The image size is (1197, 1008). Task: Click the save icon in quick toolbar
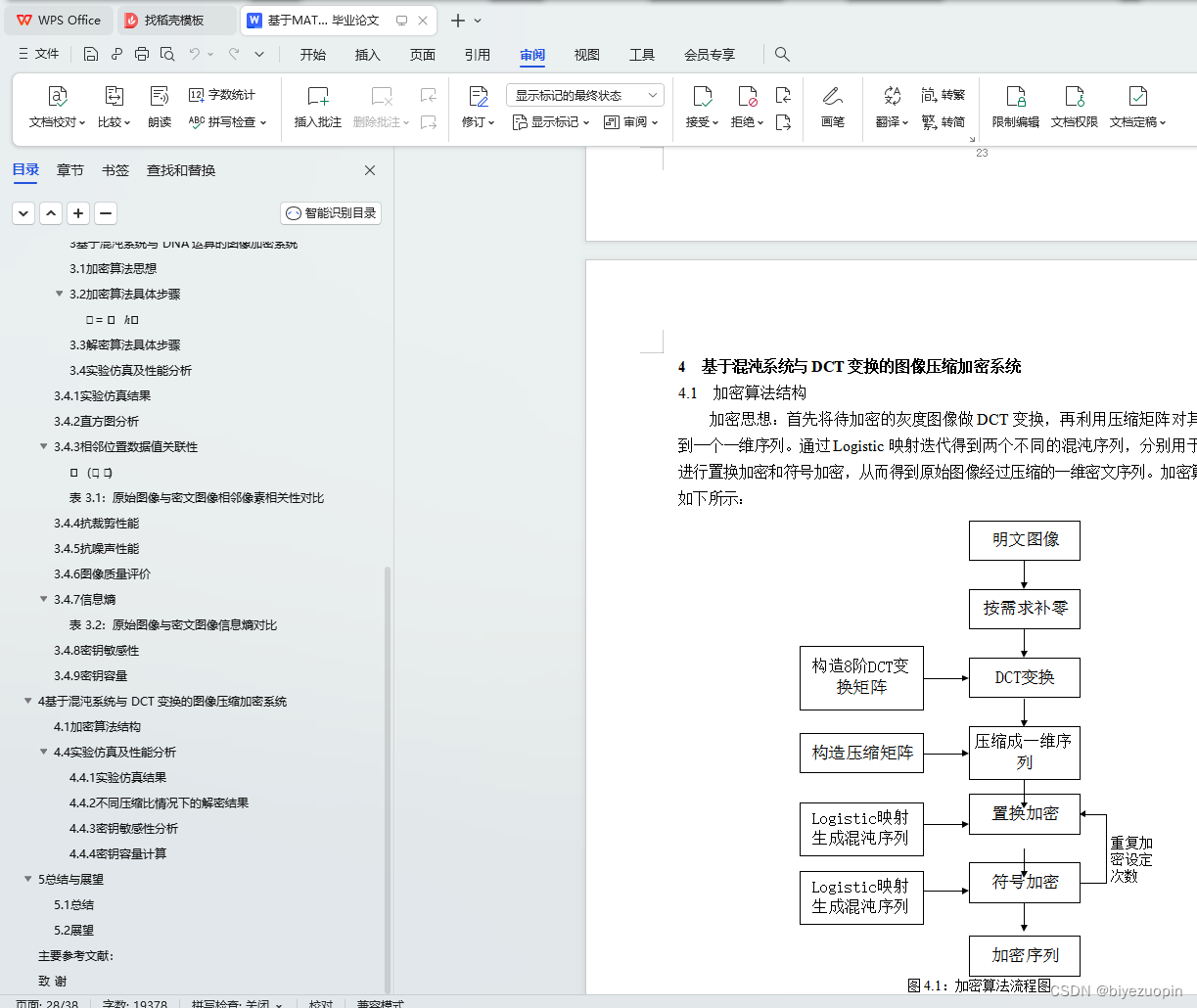(91, 54)
